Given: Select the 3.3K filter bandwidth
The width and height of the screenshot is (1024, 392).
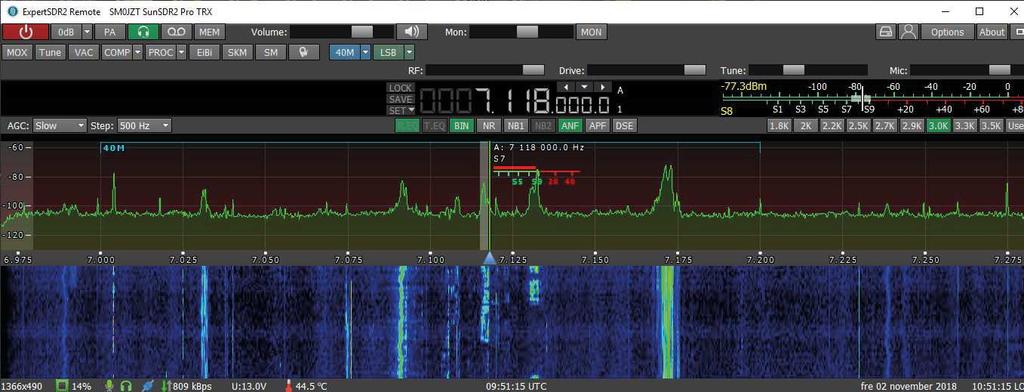Looking at the screenshot, I should [965, 125].
